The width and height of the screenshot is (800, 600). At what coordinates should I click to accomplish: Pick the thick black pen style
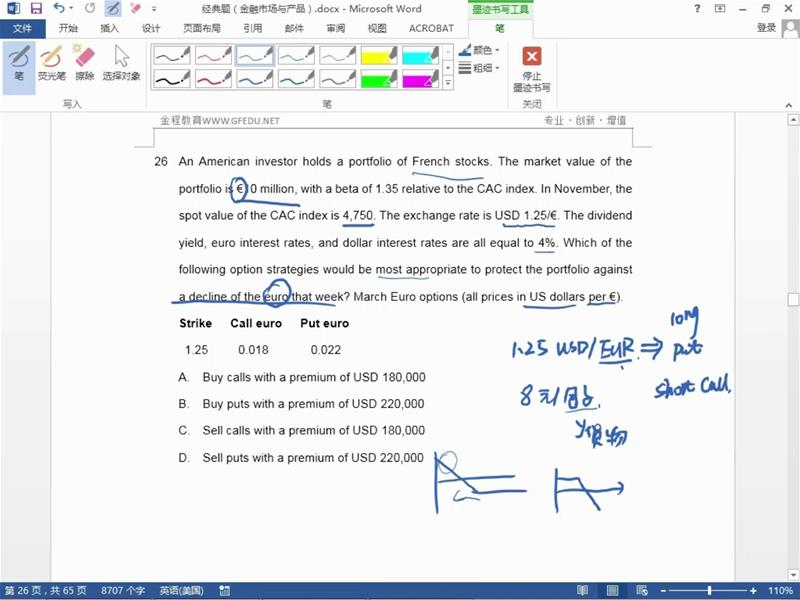click(172, 79)
